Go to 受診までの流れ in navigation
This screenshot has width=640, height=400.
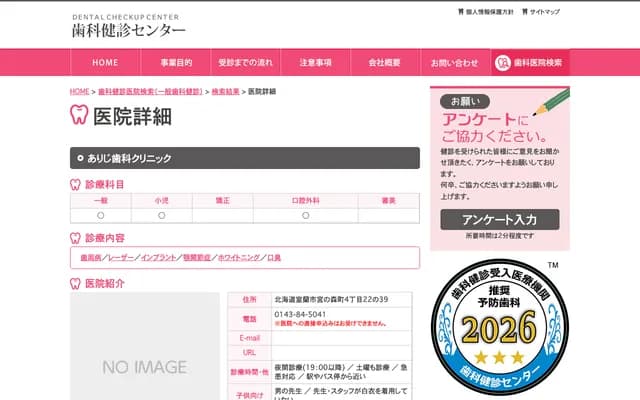point(245,63)
